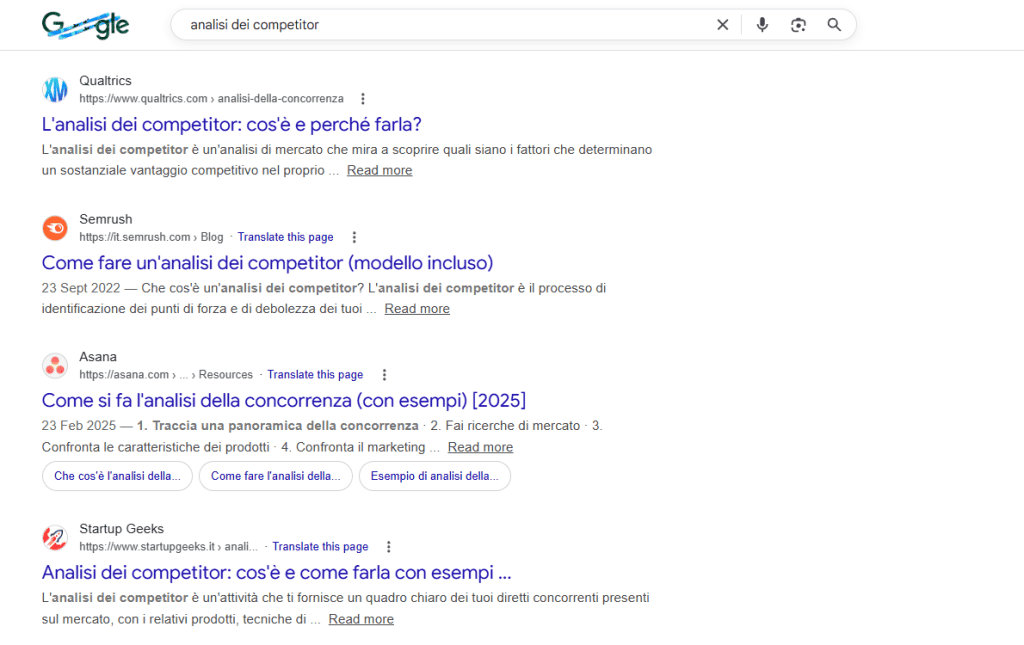The height and width of the screenshot is (645, 1024).
Task: Click the Google logo
Action: [x=86, y=25]
